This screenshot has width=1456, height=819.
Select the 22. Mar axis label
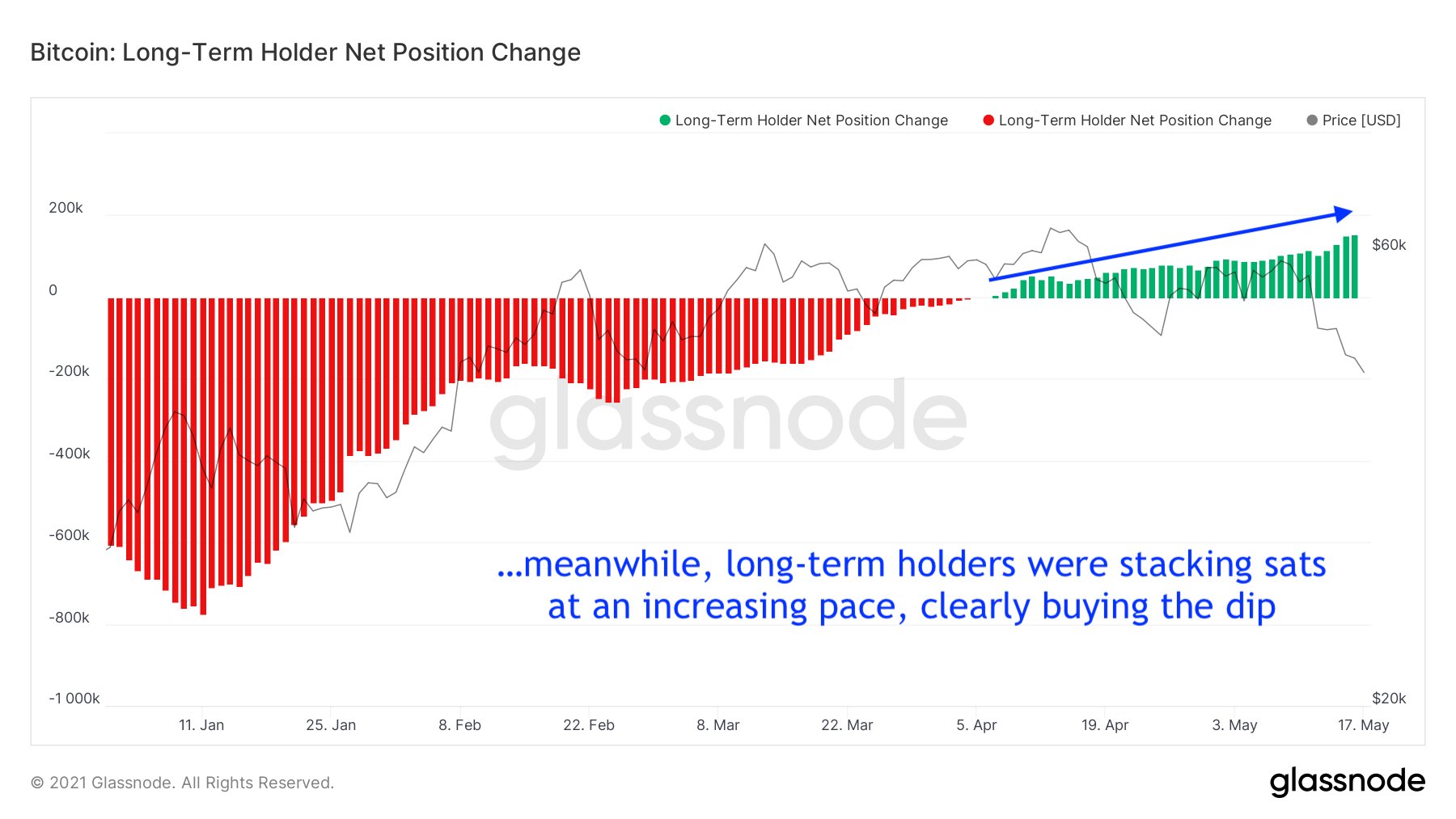[x=847, y=725]
